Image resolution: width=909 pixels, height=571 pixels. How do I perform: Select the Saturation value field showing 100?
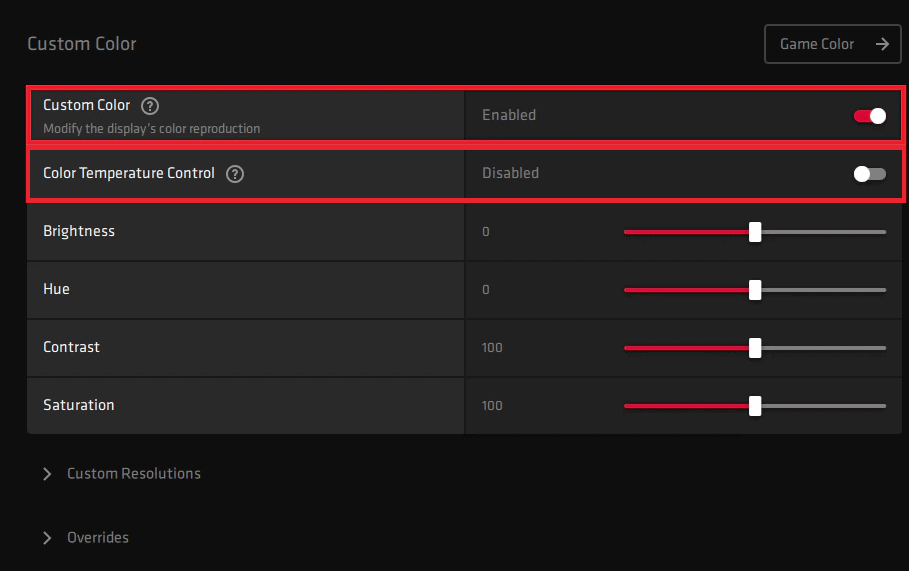tap(492, 406)
